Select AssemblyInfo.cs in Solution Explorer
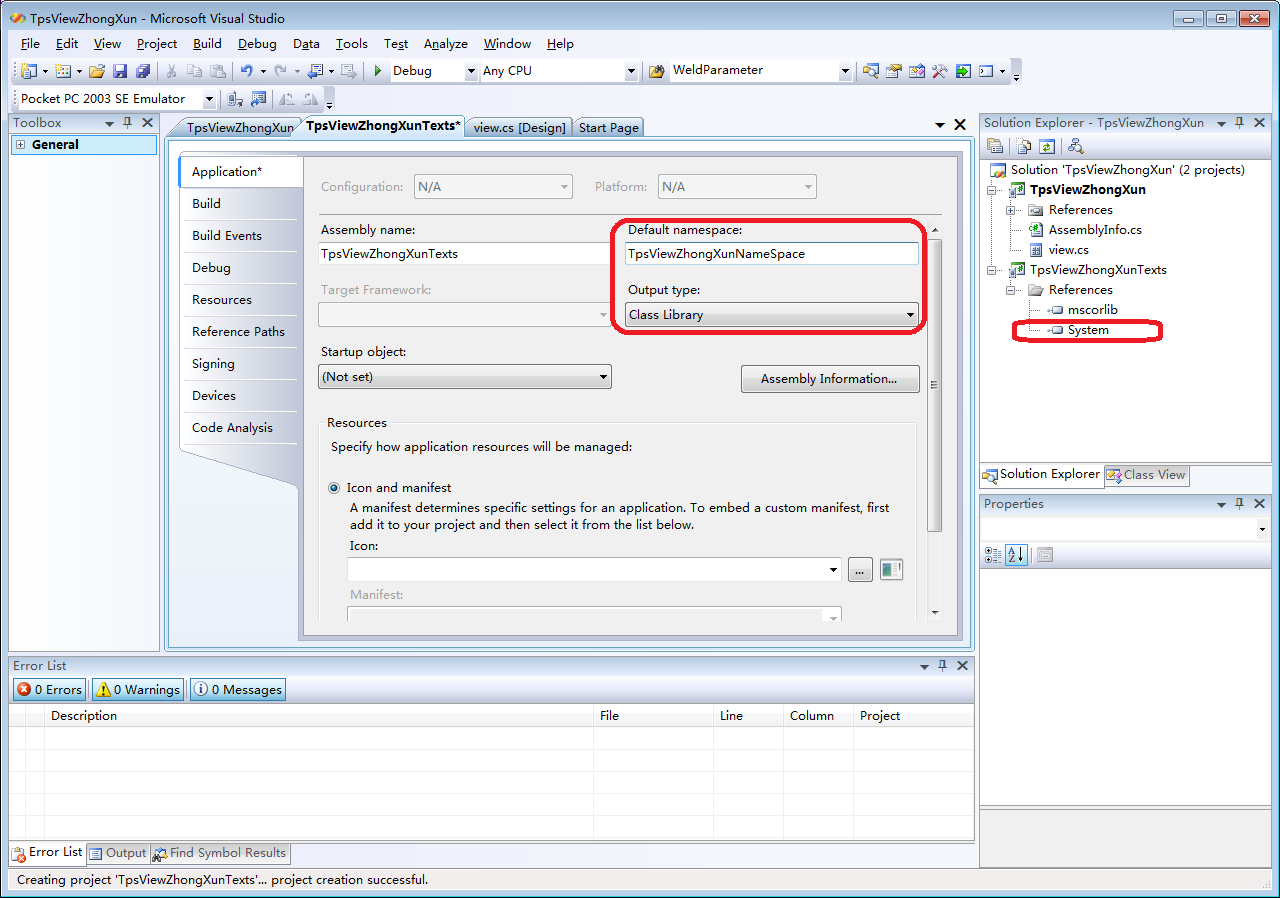 [1094, 230]
